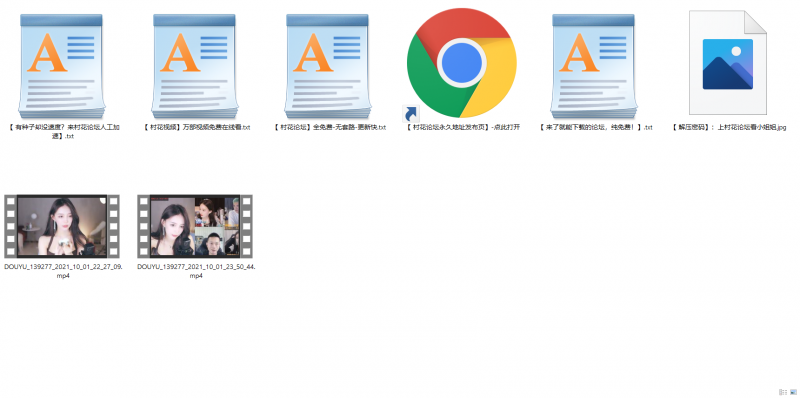The image size is (800, 398).
Task: Click the 解压密码 上村花论坛看小姐姐.jpg filename
Action: point(729,128)
